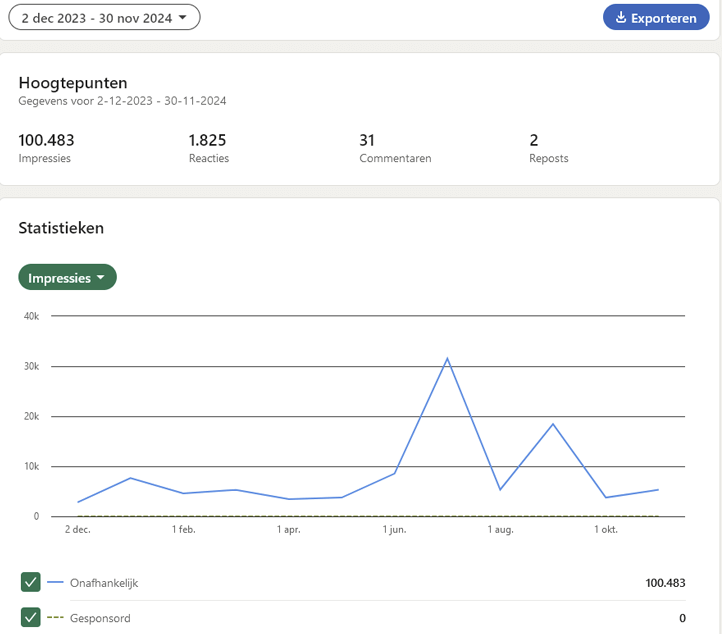Select the Gesponsord legend label
The width and height of the screenshot is (722, 634).
click(x=100, y=618)
